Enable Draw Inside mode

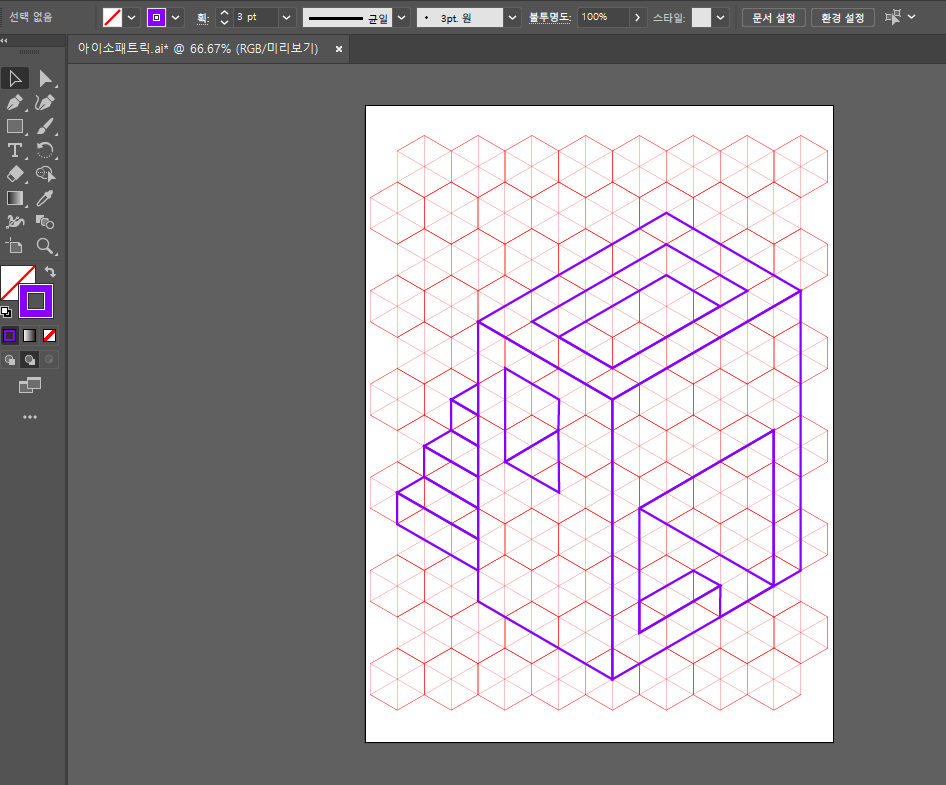click(x=49, y=360)
